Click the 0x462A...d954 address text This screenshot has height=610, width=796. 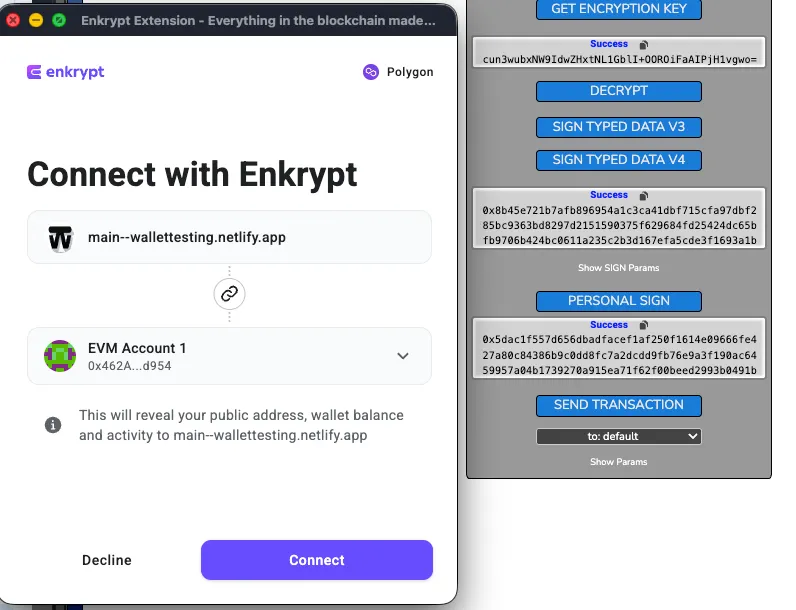click(129, 366)
